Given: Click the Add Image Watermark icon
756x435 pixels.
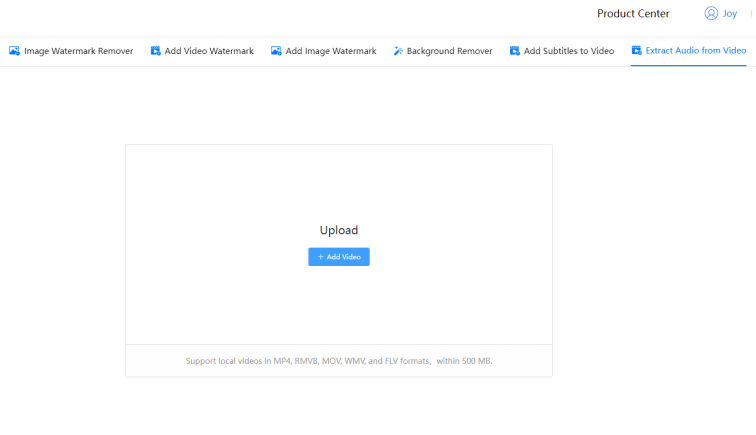Looking at the screenshot, I should [276, 51].
